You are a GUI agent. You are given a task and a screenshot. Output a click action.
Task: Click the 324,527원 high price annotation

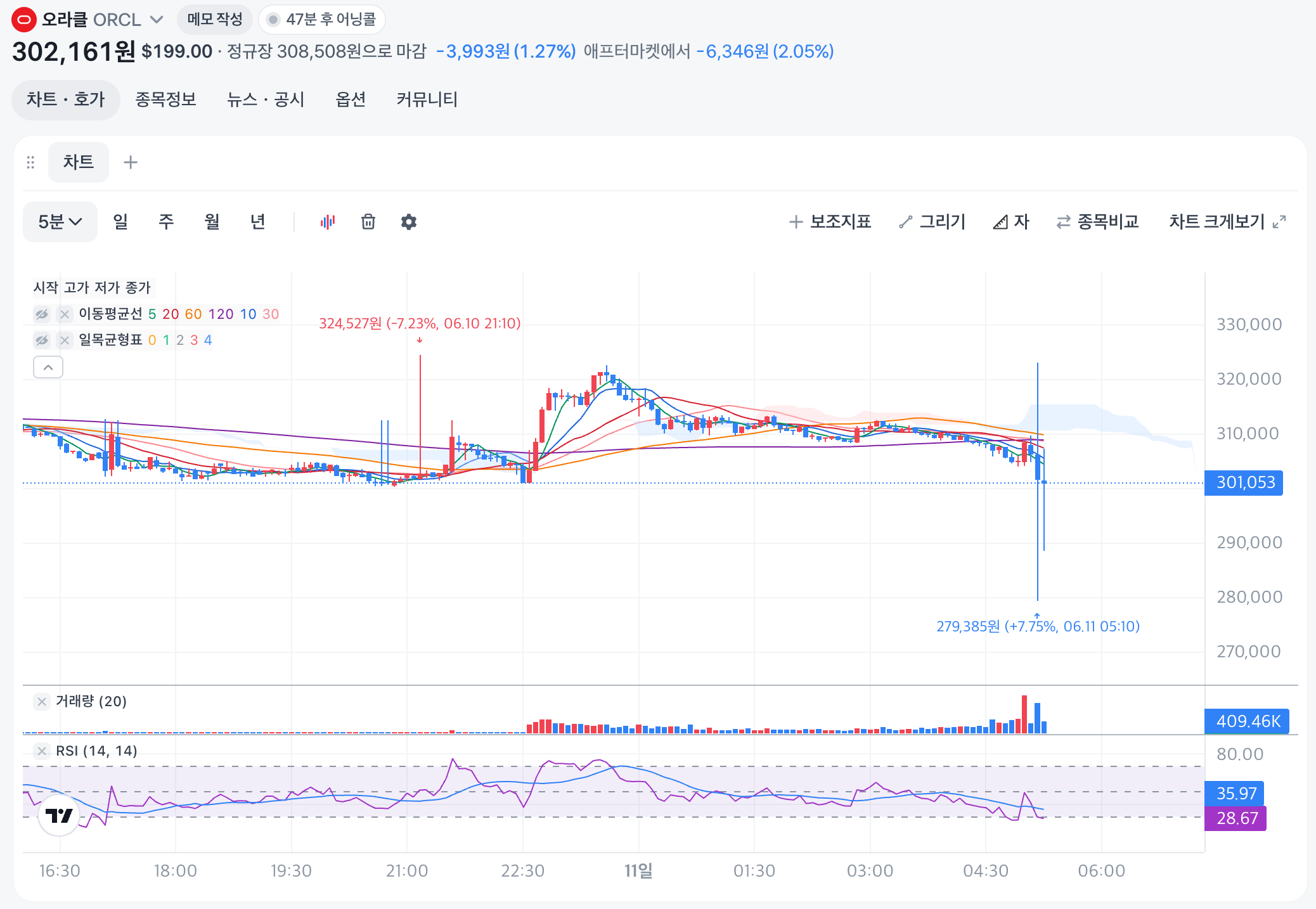pyautogui.click(x=420, y=324)
